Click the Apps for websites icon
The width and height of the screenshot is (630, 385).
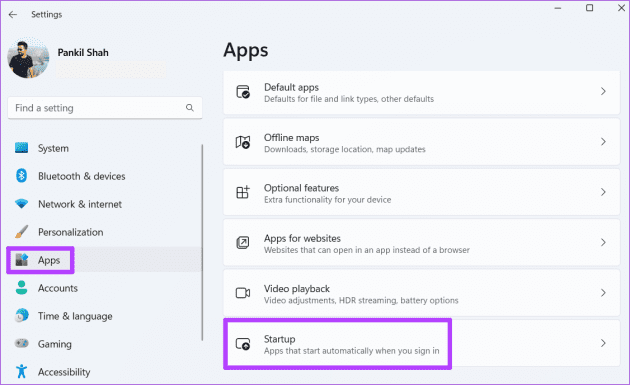243,242
